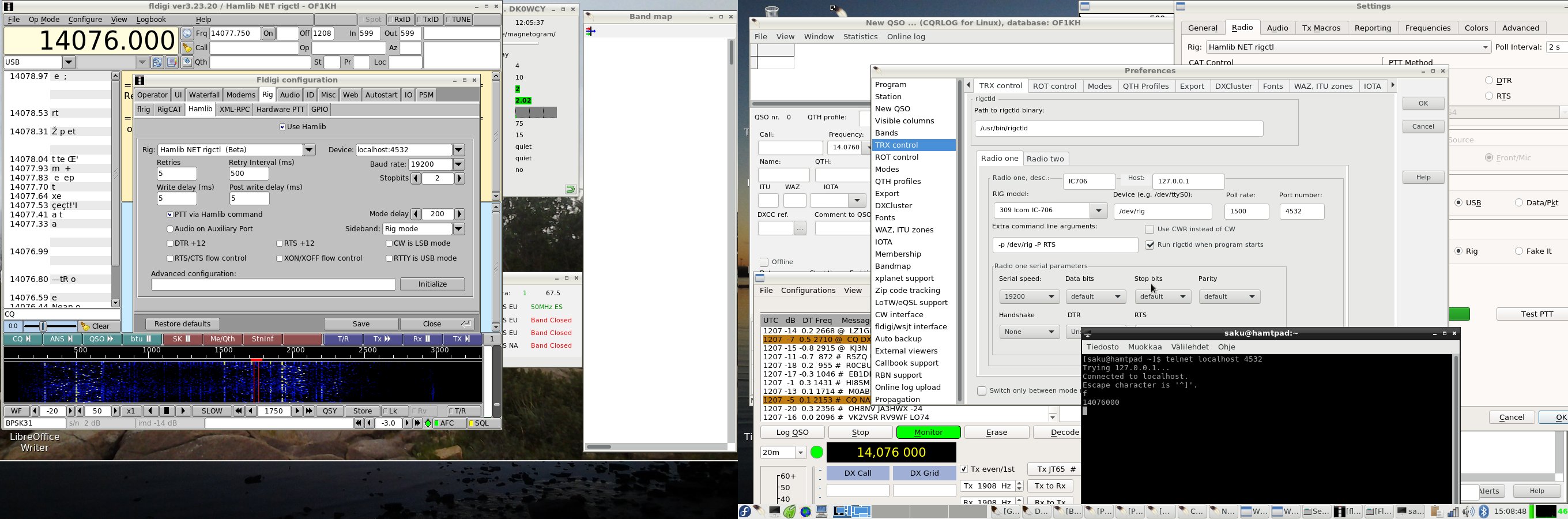Open the Rig model dropdown in fldigi Hamlib

(309, 150)
